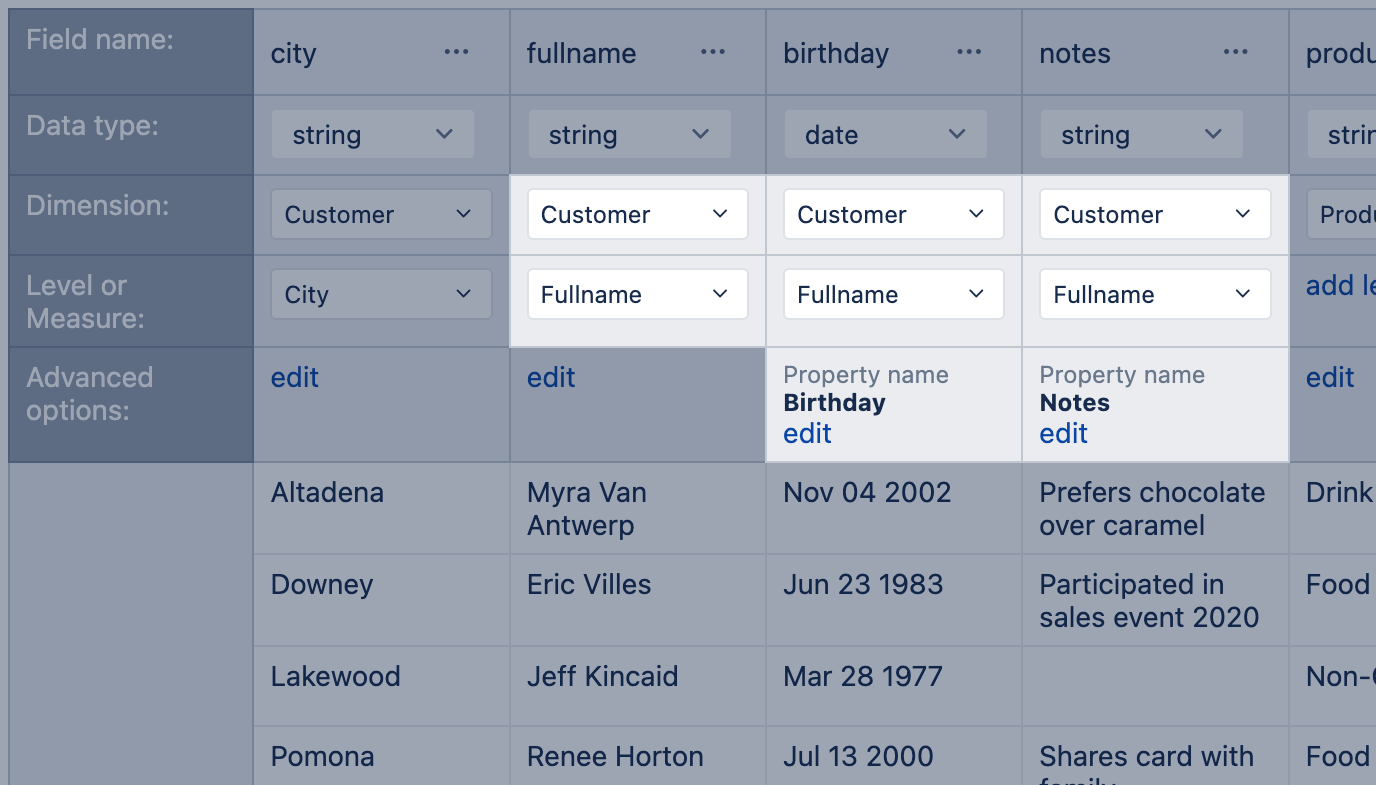Open the notes column more-options icon
The height and width of the screenshot is (785, 1376).
pos(1235,53)
